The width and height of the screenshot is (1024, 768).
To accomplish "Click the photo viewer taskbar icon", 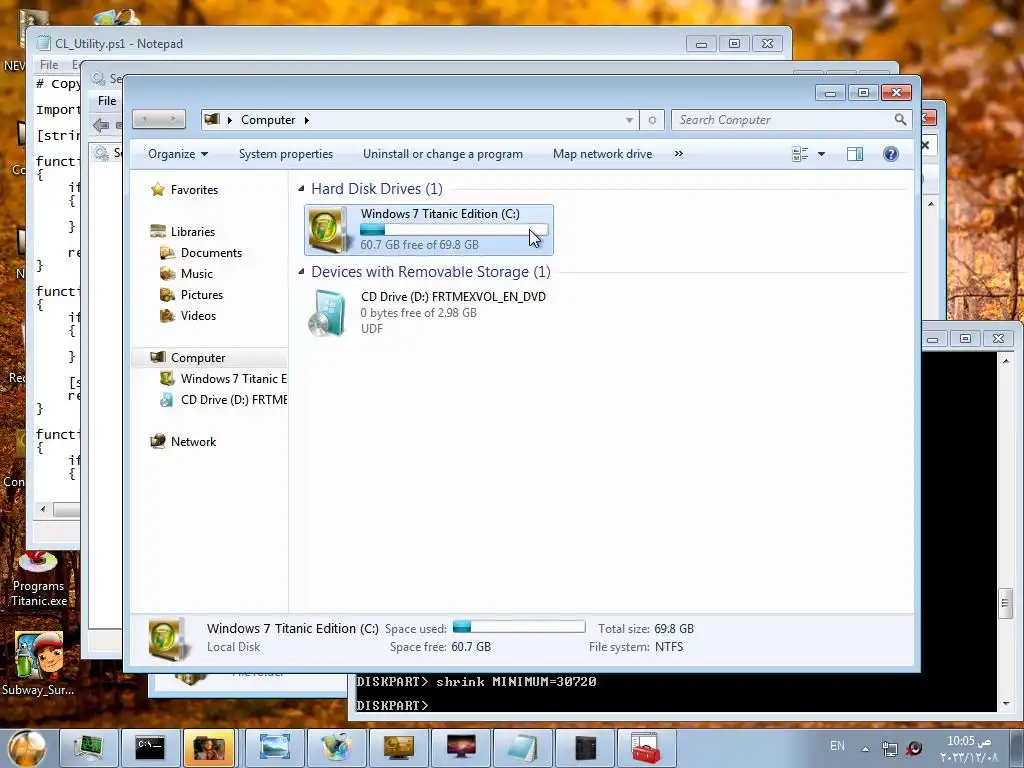I will [x=275, y=747].
